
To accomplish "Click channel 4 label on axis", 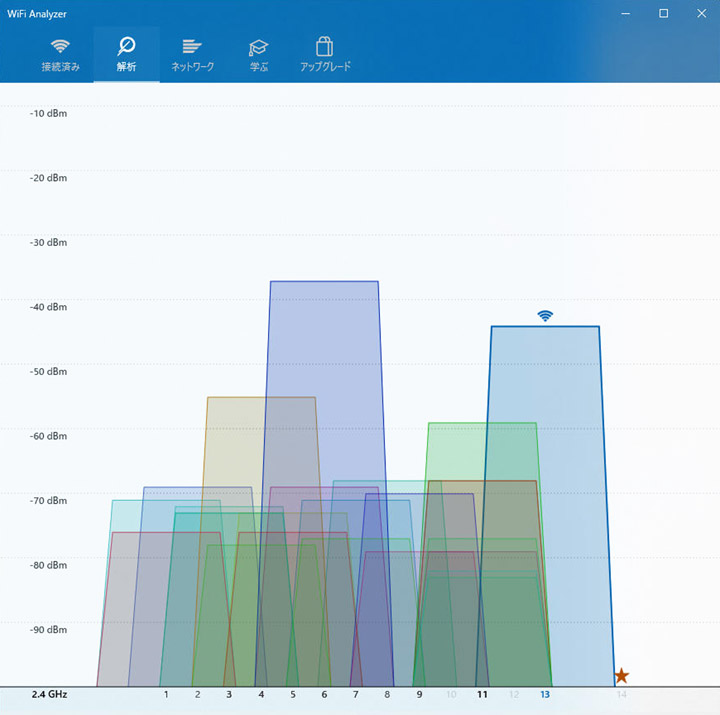I will [261, 694].
